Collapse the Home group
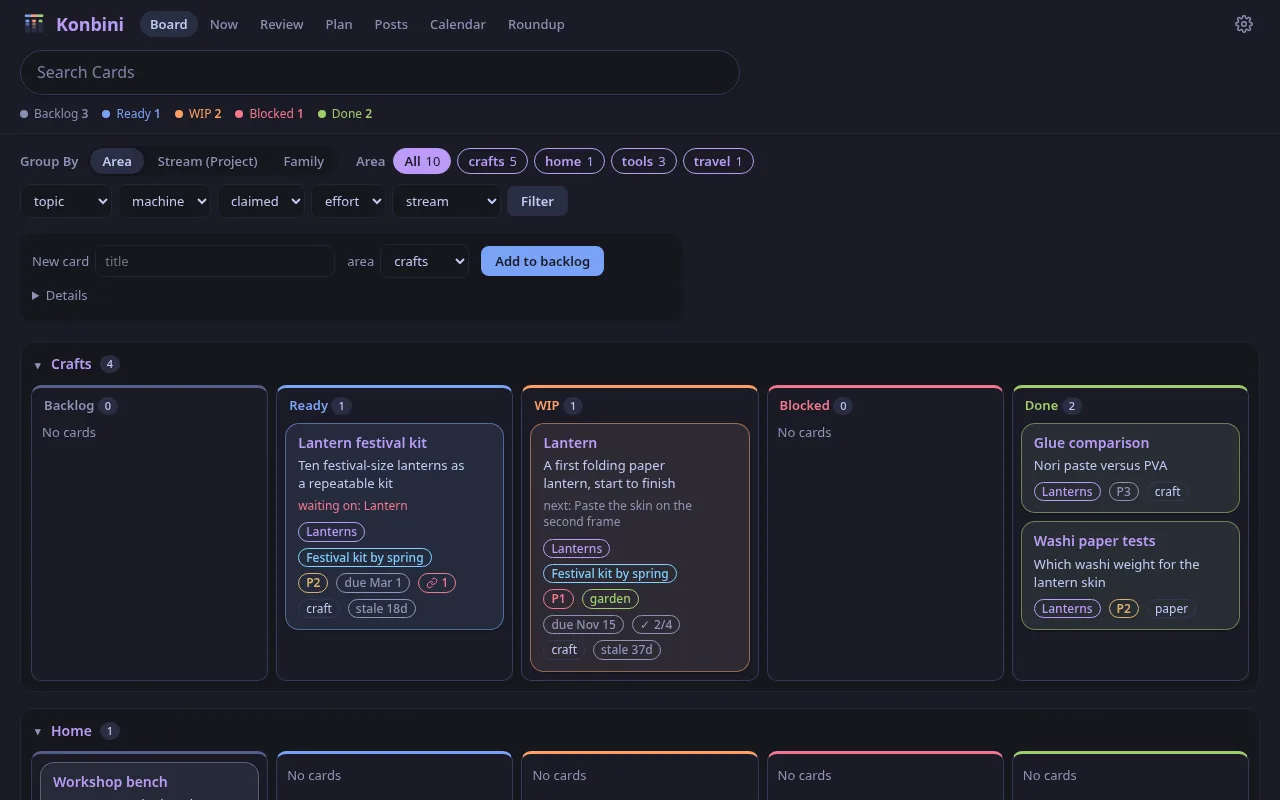This screenshot has width=1280, height=800. tap(38, 732)
